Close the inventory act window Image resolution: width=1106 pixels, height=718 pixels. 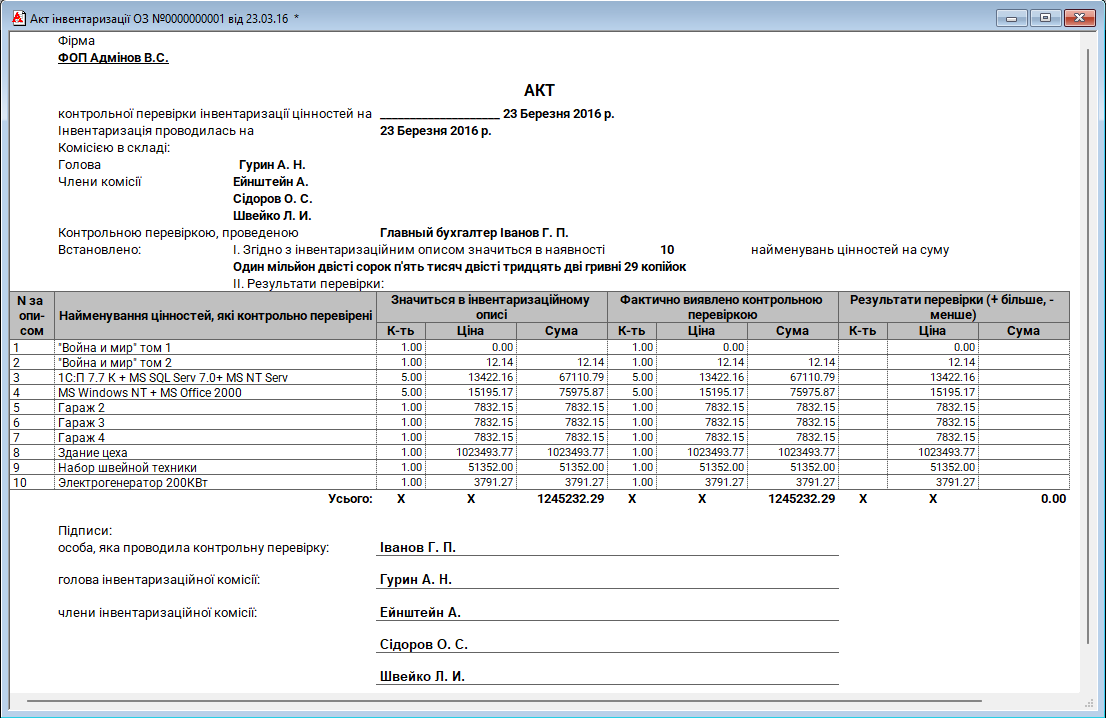coord(1078,18)
